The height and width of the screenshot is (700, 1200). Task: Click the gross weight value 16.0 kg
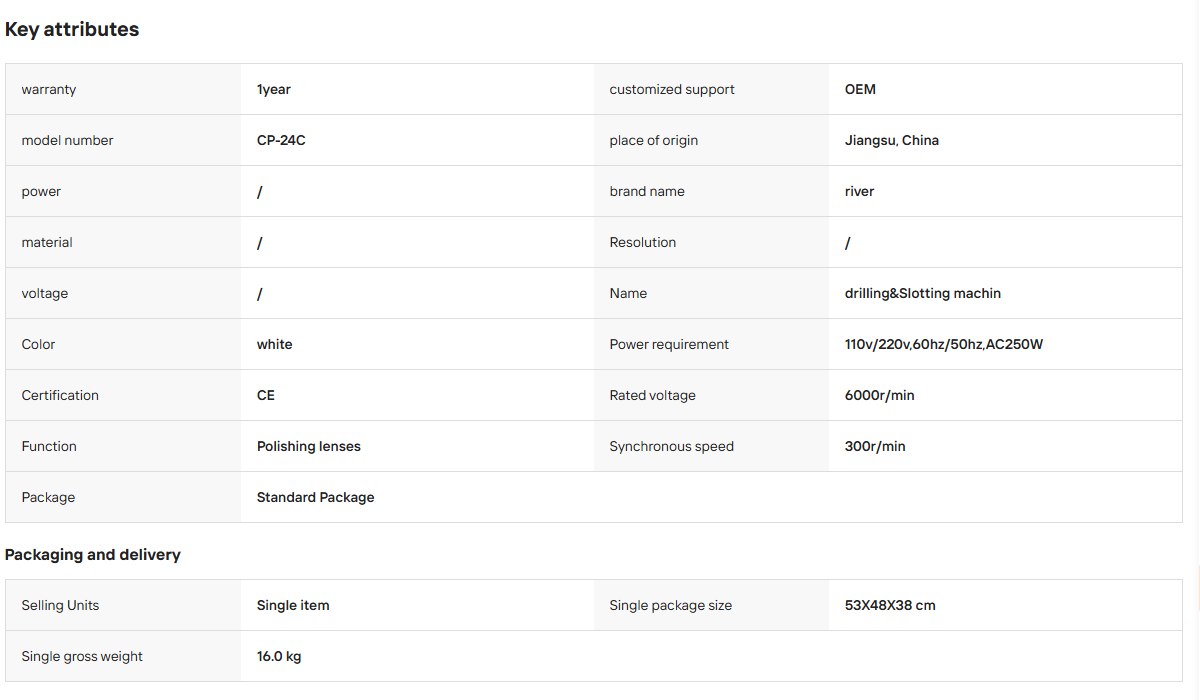coord(279,657)
